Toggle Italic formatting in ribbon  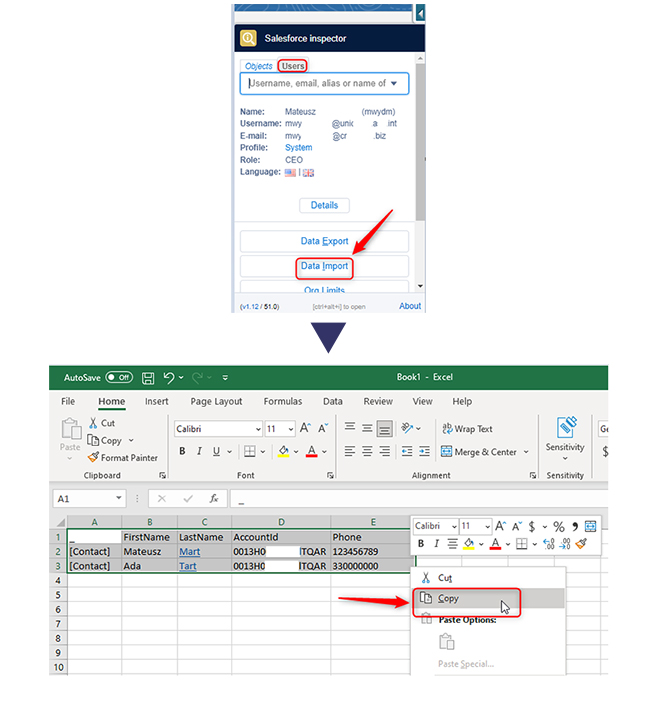(203, 452)
